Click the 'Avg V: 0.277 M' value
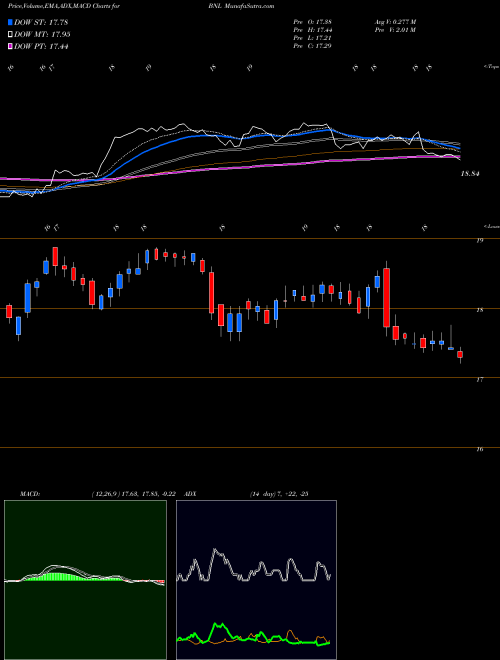This screenshot has height=660, width=500. 395,22
